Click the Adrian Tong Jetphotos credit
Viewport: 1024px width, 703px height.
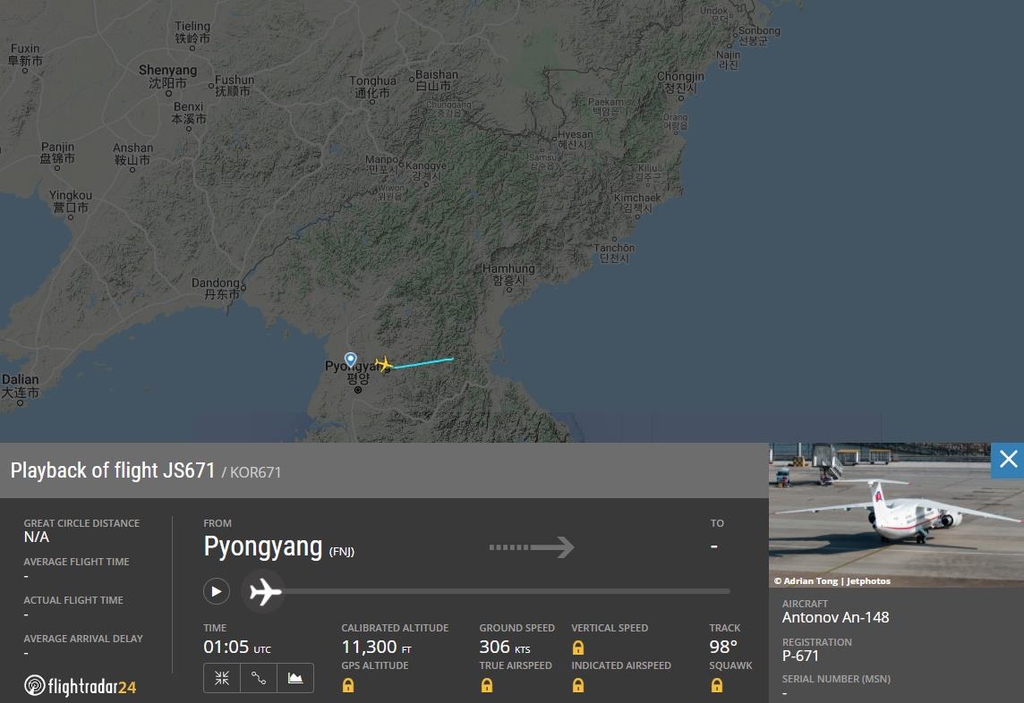tap(832, 581)
